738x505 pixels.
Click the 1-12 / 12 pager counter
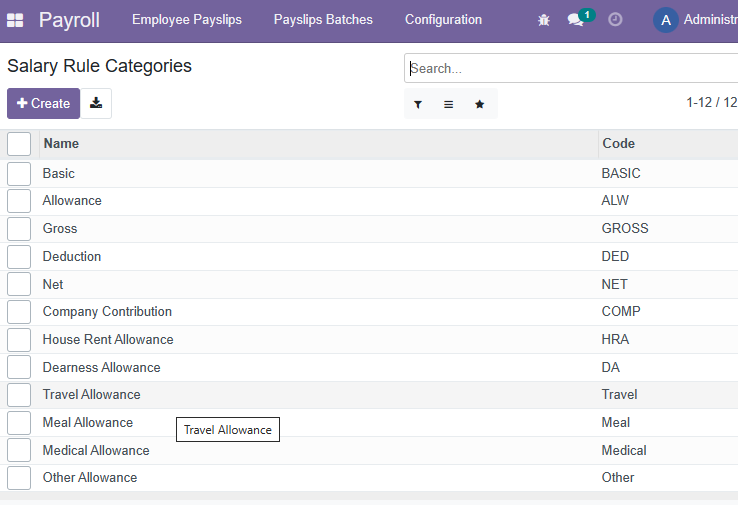(x=712, y=103)
